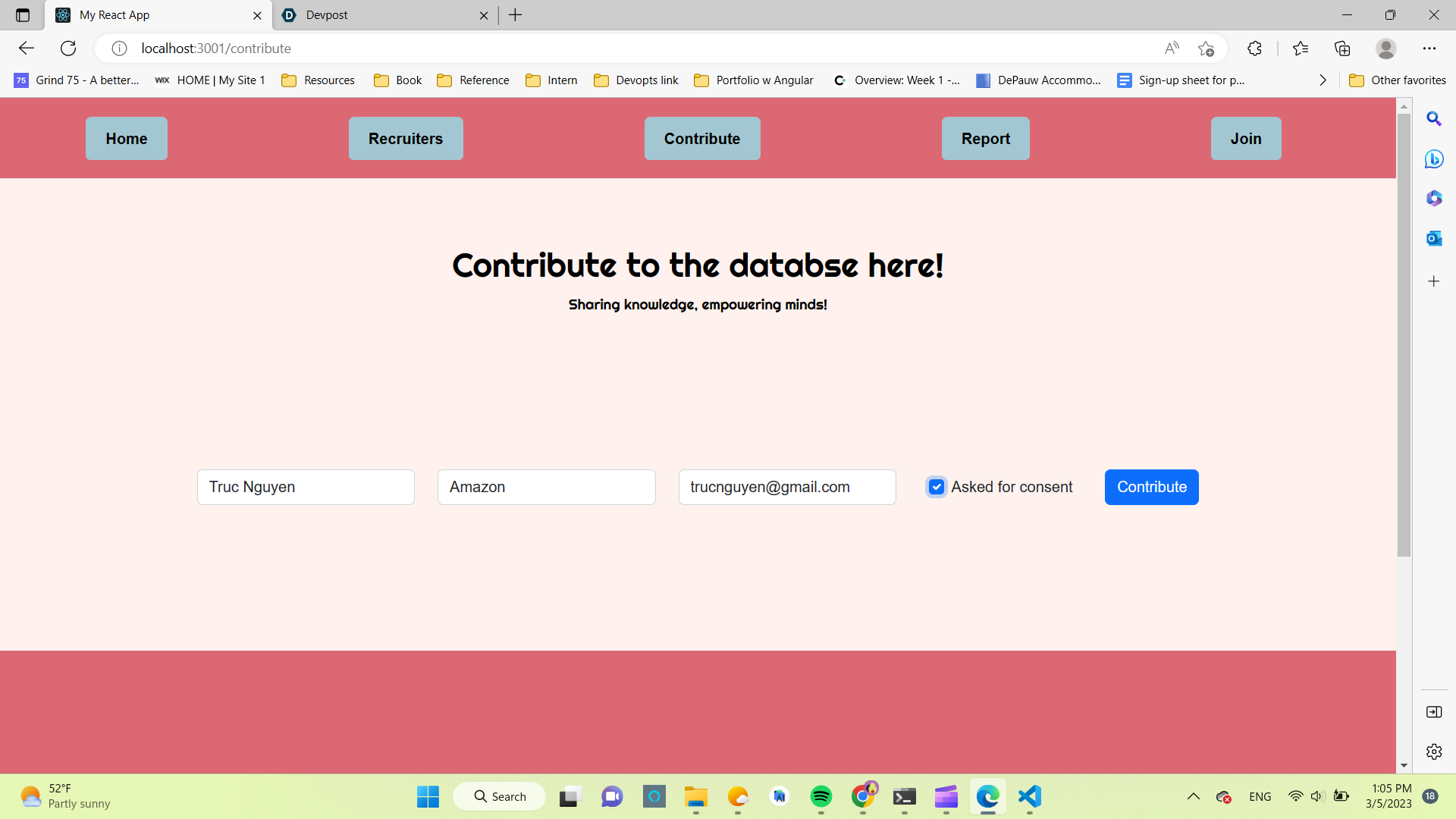This screenshot has height=819, width=1456.
Task: Click the page vertical scrollbar
Action: click(1404, 334)
